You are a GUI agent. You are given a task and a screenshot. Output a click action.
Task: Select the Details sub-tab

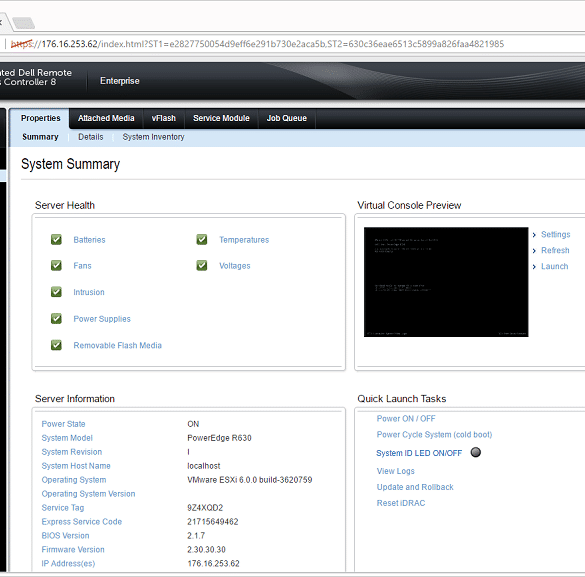click(91, 137)
